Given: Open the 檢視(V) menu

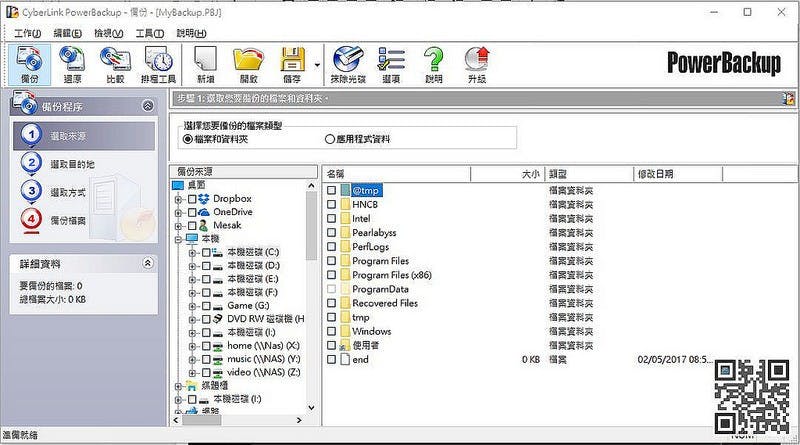Looking at the screenshot, I should click(108, 33).
